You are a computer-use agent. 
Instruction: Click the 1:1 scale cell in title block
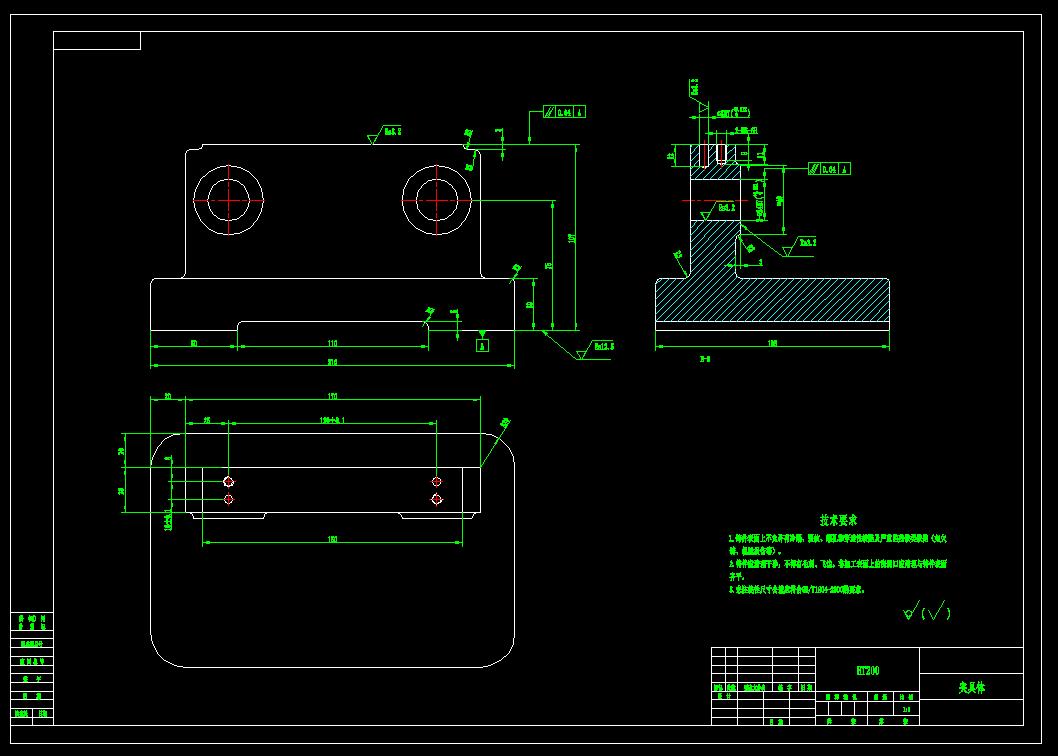point(906,709)
